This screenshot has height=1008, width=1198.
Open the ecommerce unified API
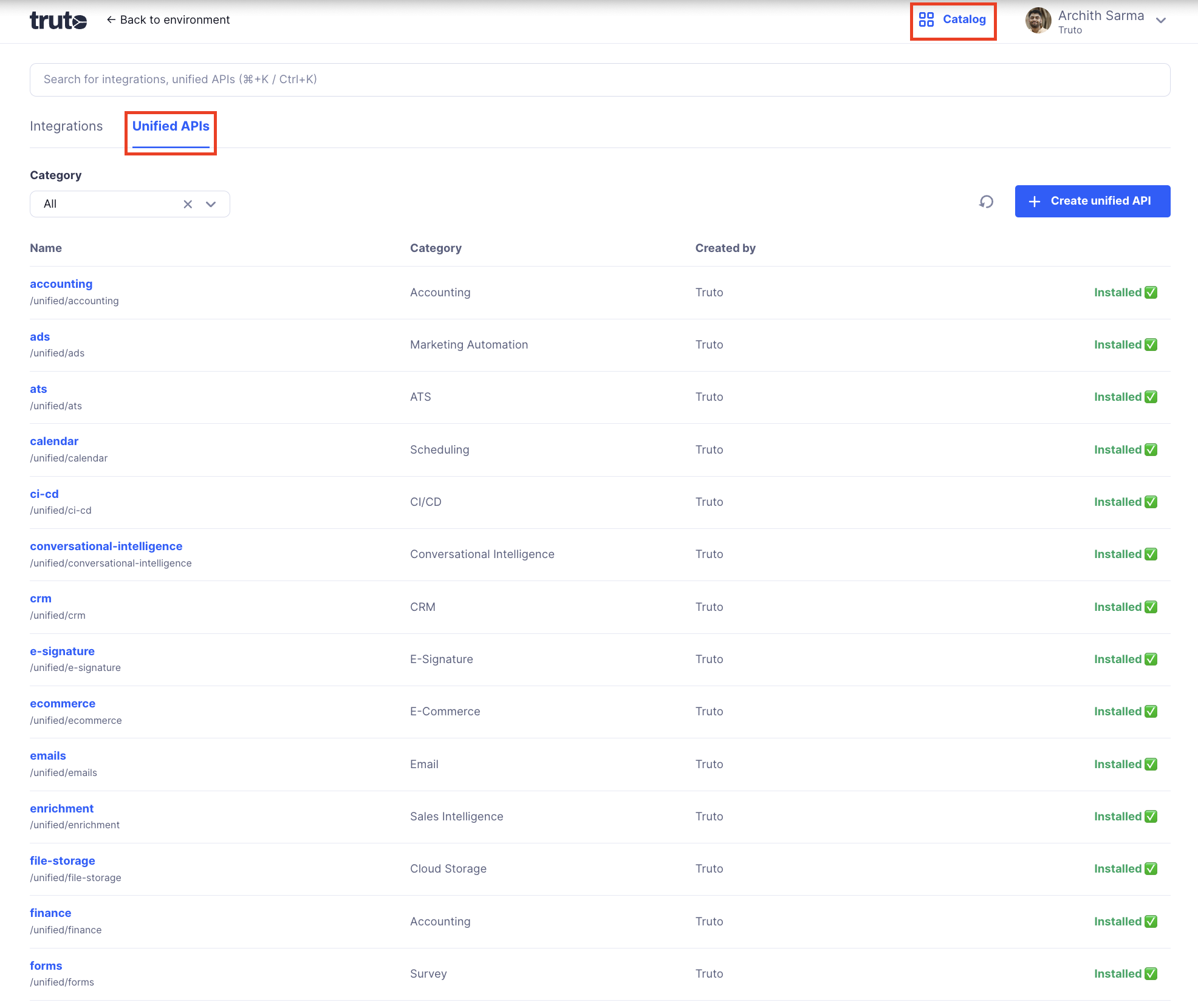tap(63, 704)
